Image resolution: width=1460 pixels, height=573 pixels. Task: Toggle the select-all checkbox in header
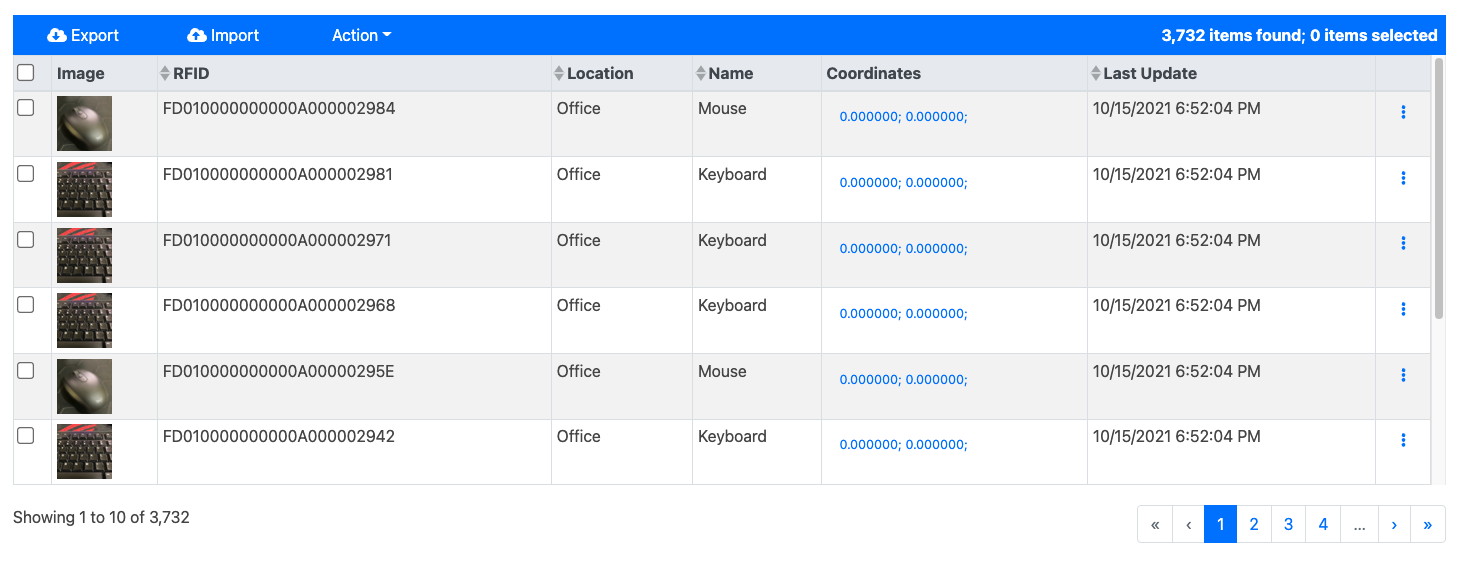pos(26,72)
